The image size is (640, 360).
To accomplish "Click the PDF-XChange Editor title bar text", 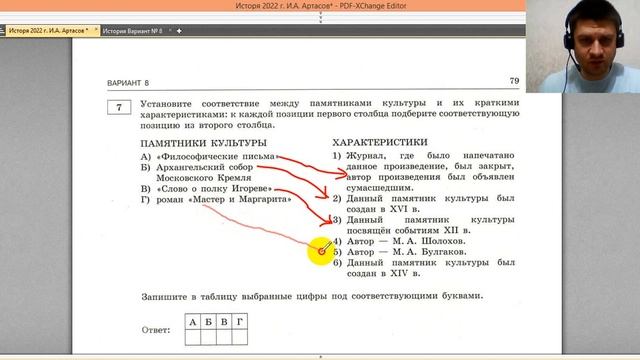I will point(321,6).
